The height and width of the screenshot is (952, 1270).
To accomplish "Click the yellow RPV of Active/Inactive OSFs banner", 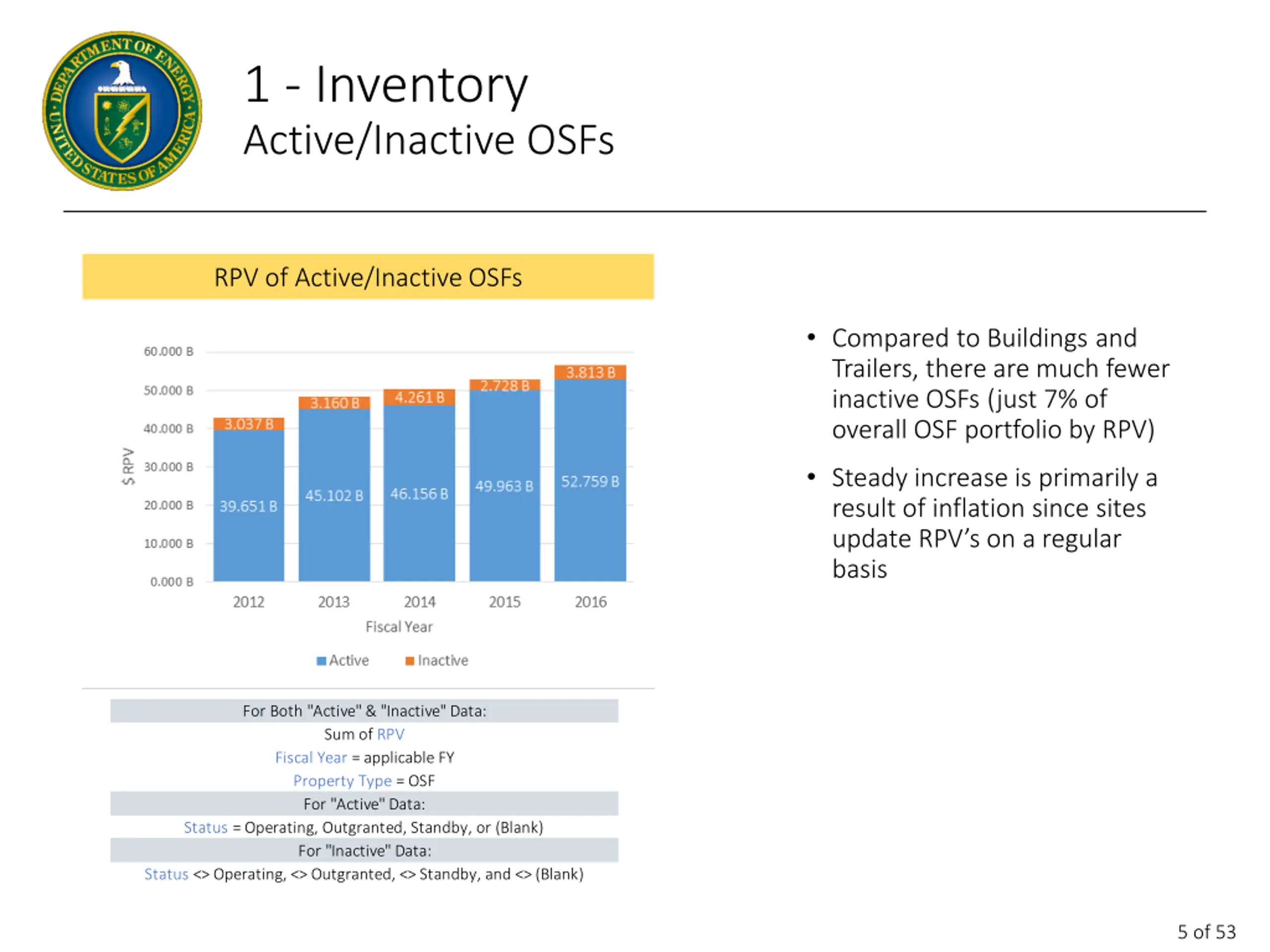I will [x=368, y=277].
